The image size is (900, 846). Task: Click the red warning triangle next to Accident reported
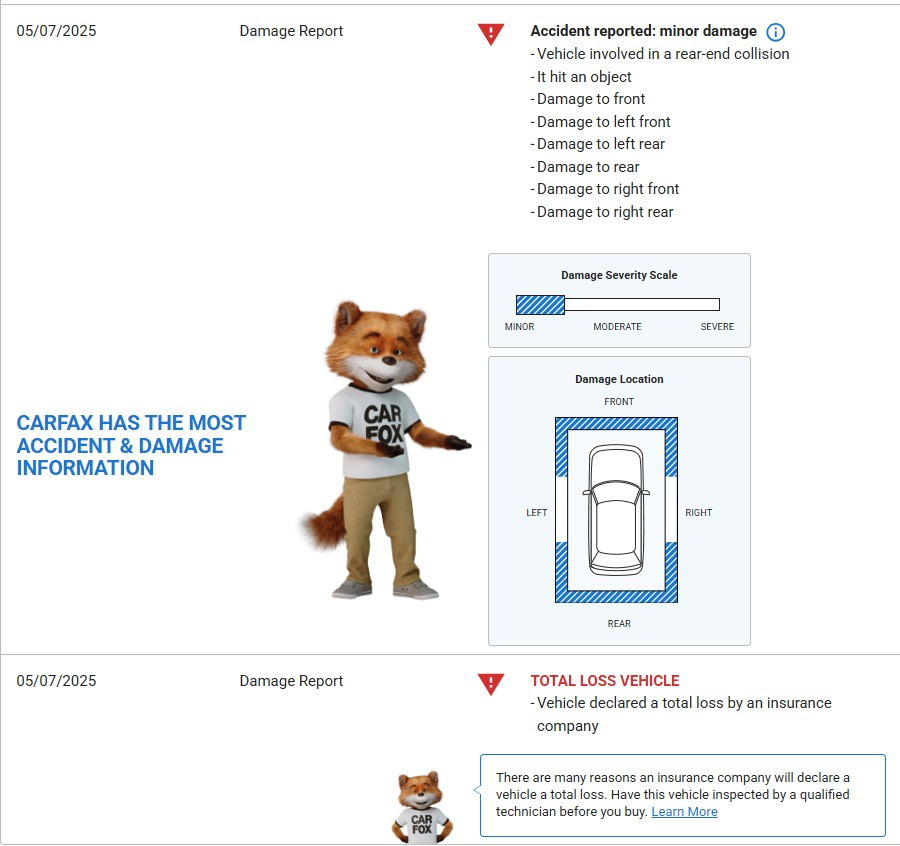pyautogui.click(x=491, y=34)
